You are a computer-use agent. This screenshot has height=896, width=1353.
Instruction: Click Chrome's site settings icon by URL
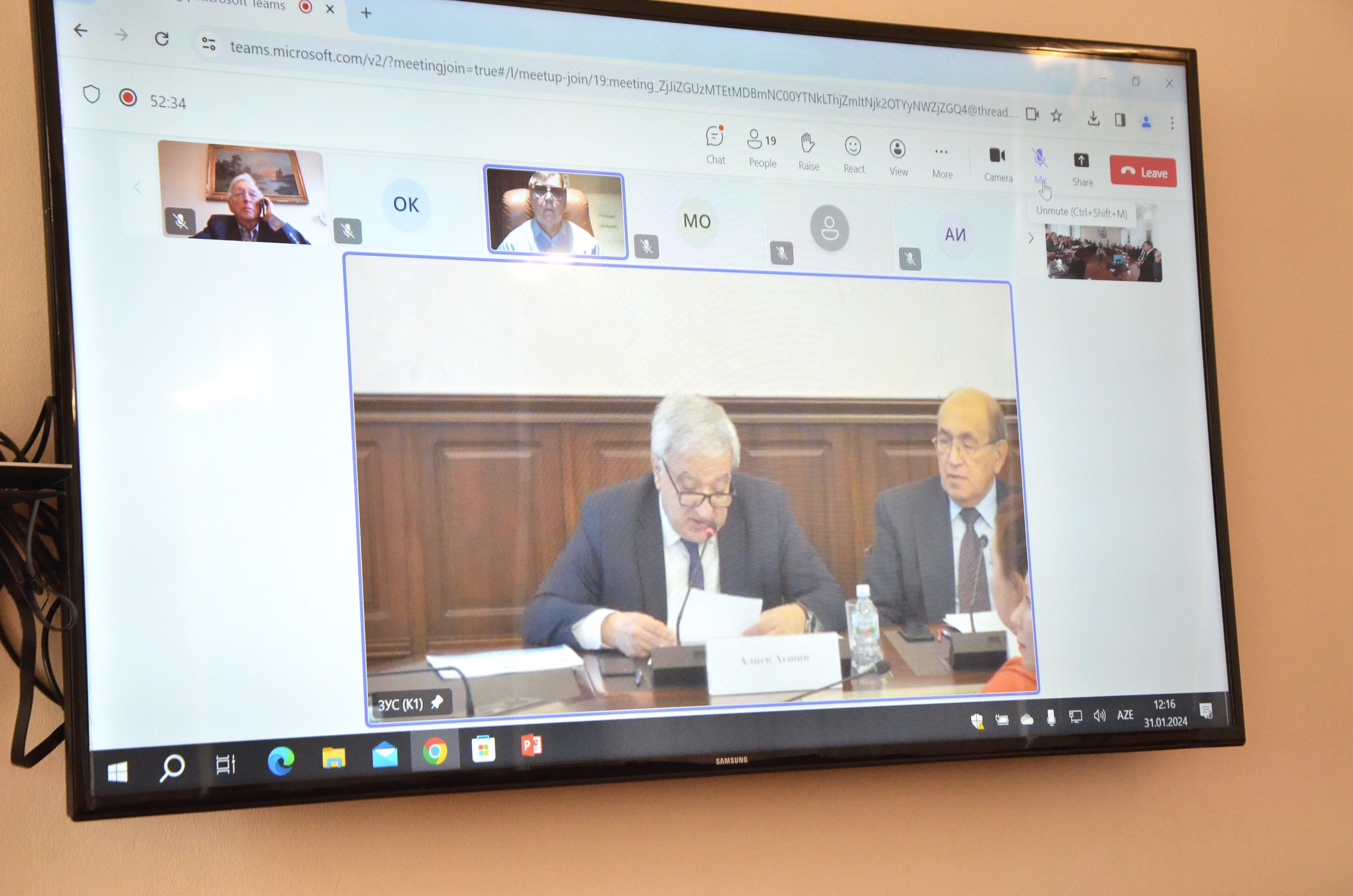208,43
